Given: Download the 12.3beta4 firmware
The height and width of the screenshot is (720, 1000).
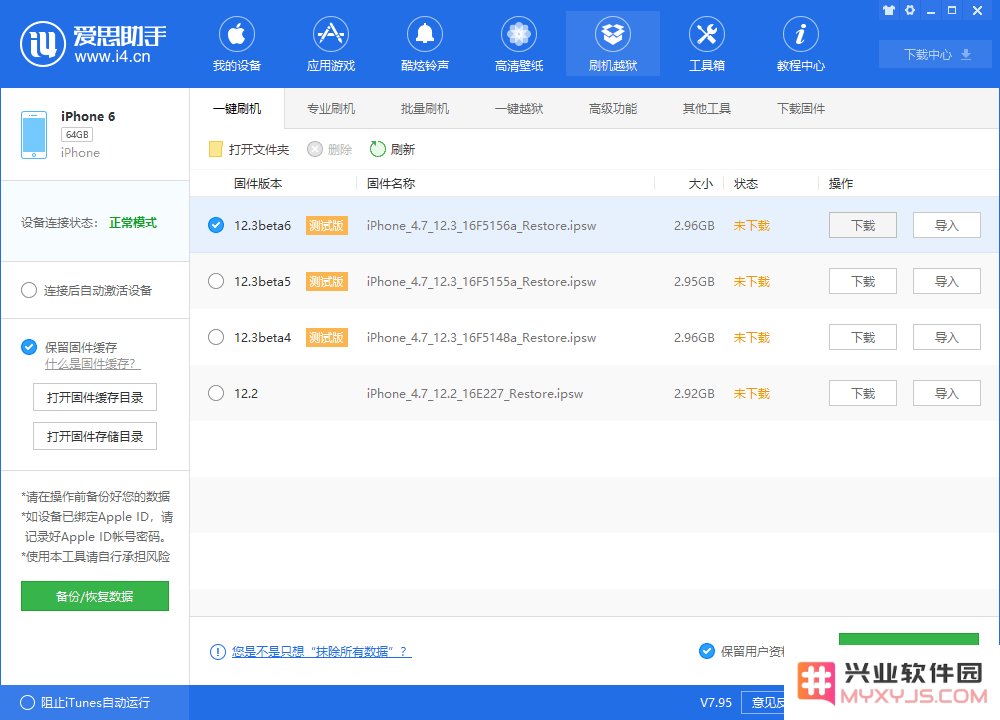Looking at the screenshot, I should coord(863,337).
